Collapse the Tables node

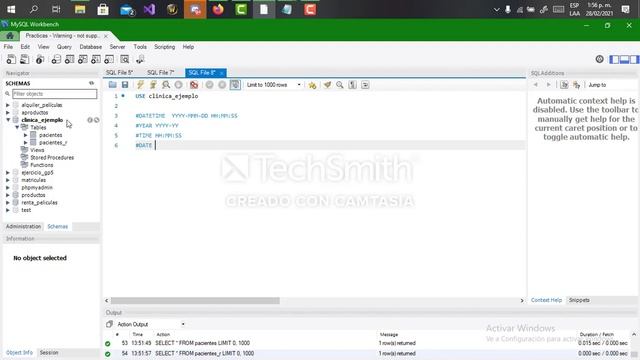pos(17,127)
